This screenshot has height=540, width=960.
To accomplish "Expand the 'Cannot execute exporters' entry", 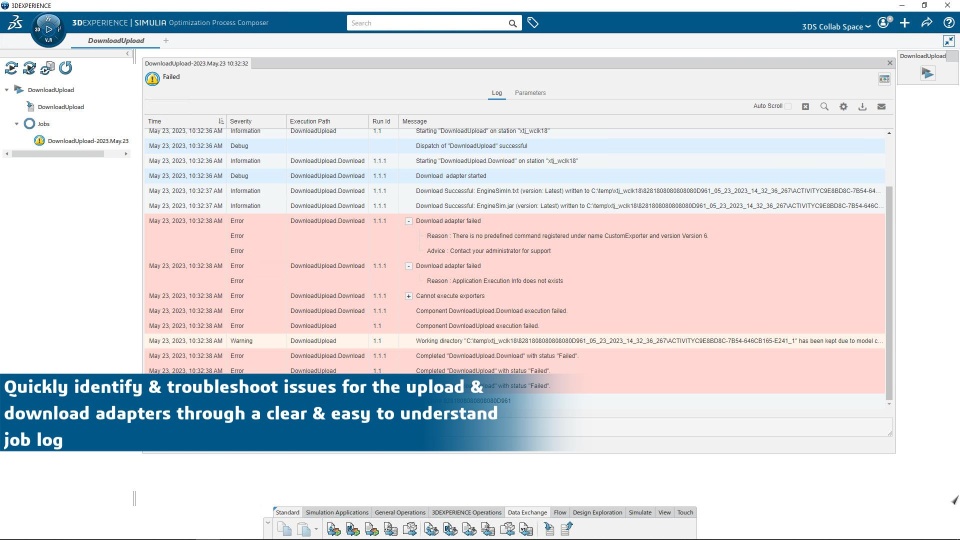I will 408,296.
